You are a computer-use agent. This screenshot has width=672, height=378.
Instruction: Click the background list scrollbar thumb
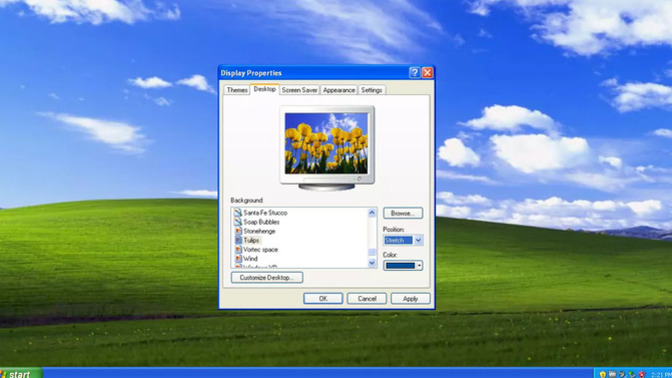click(x=372, y=253)
